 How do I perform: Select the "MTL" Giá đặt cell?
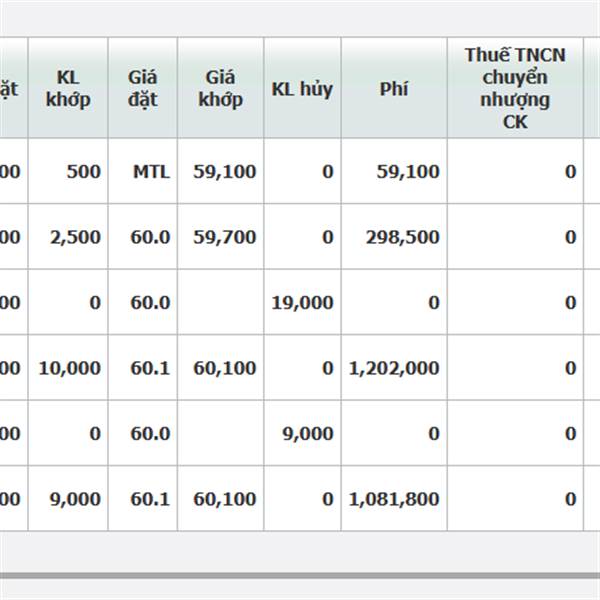[143, 171]
